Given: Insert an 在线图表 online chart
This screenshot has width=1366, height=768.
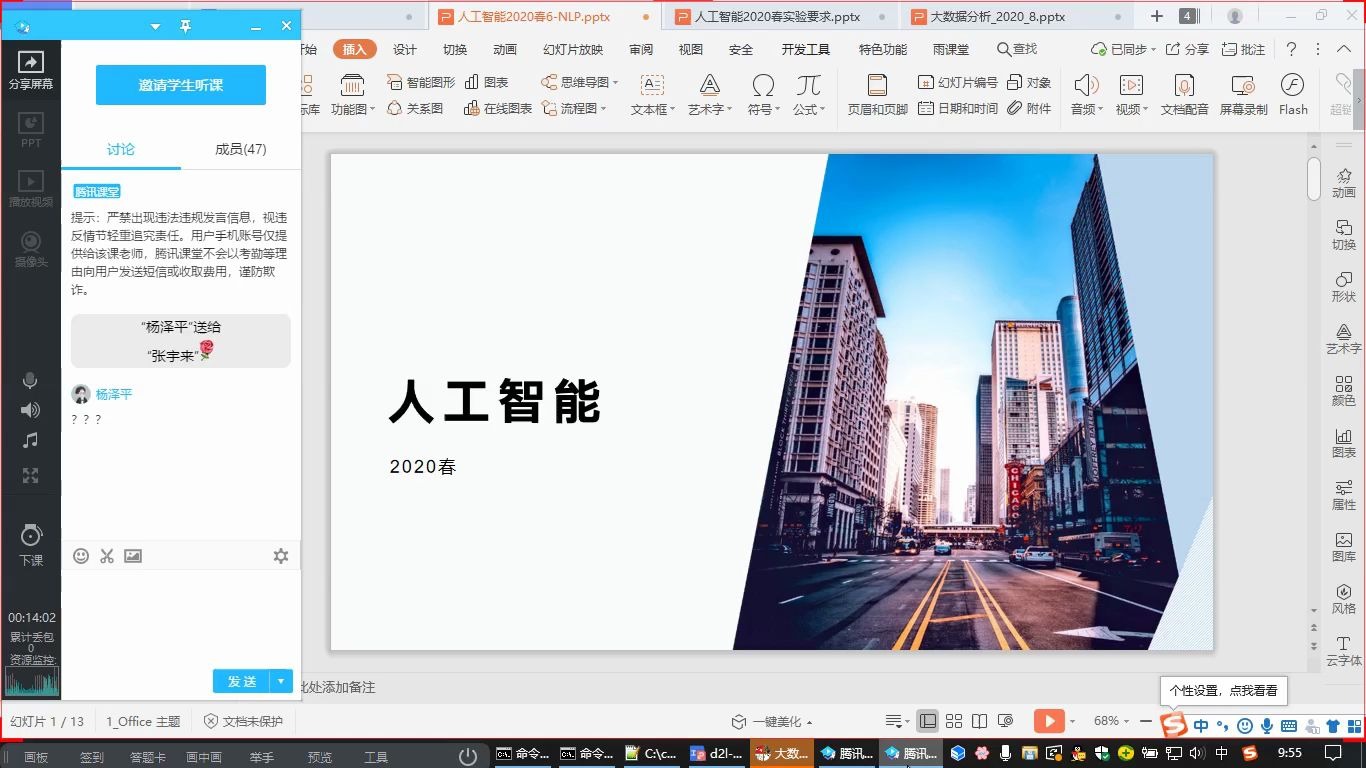Looking at the screenshot, I should coord(498,108).
